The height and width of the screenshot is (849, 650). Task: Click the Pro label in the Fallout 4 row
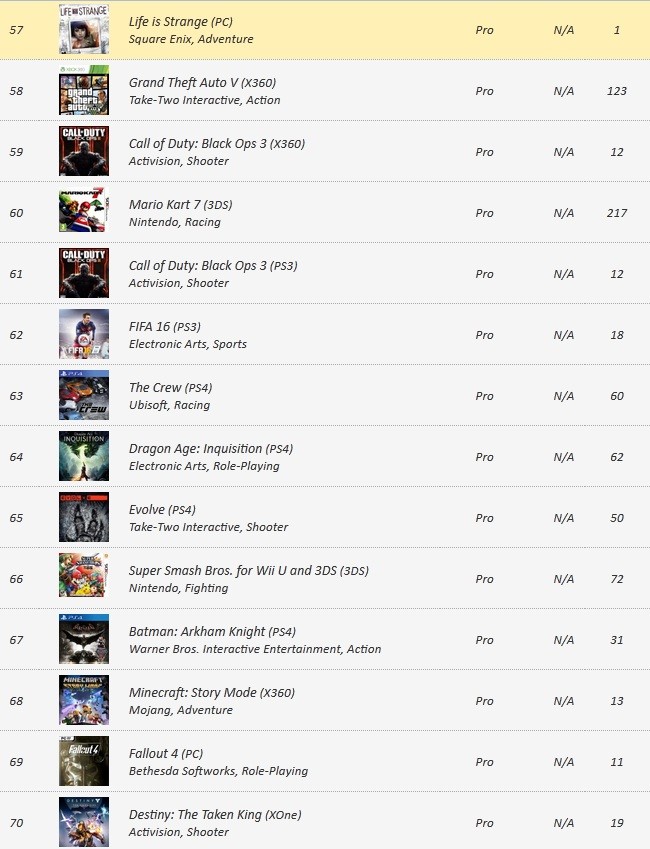(484, 762)
